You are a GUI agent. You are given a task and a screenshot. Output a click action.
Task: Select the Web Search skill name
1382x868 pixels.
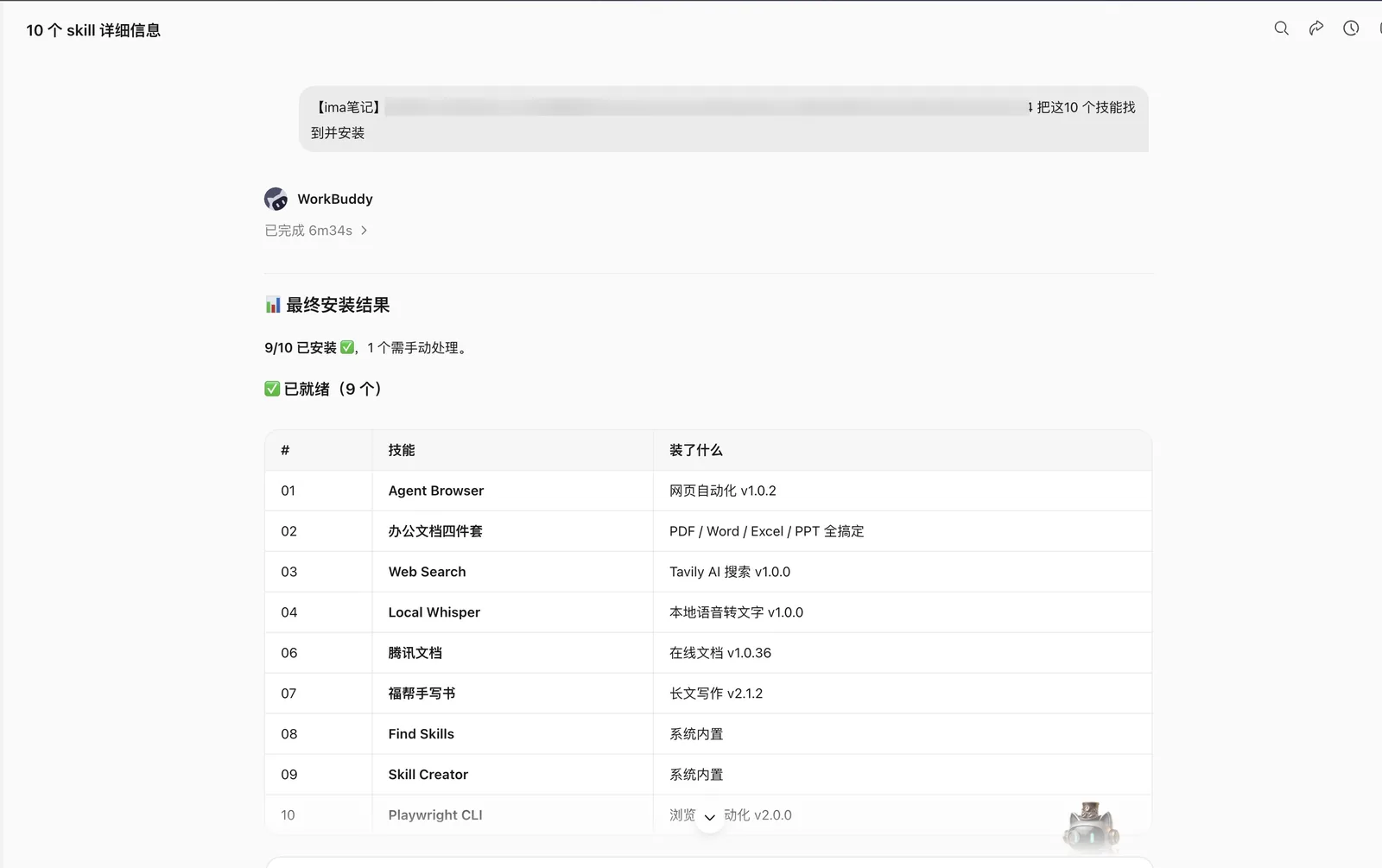tap(427, 572)
